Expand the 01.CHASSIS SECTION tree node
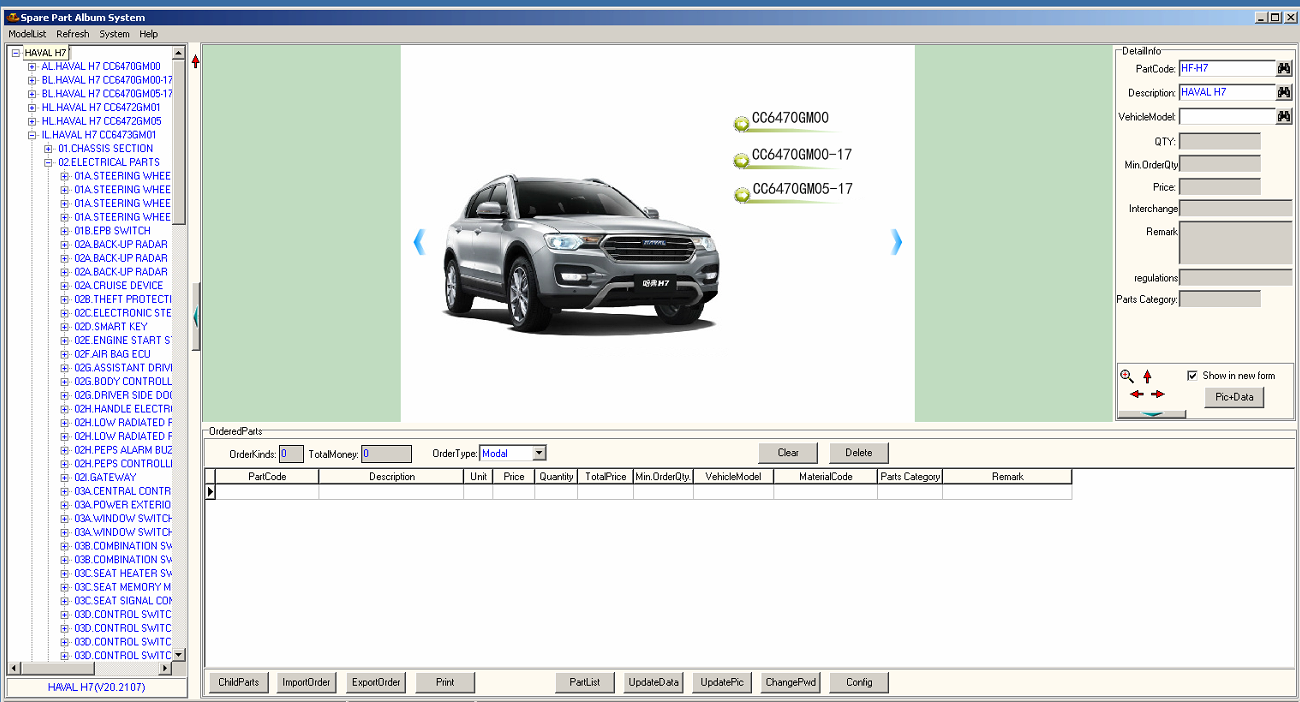Viewport: 1300px width, 702px height. (48, 149)
